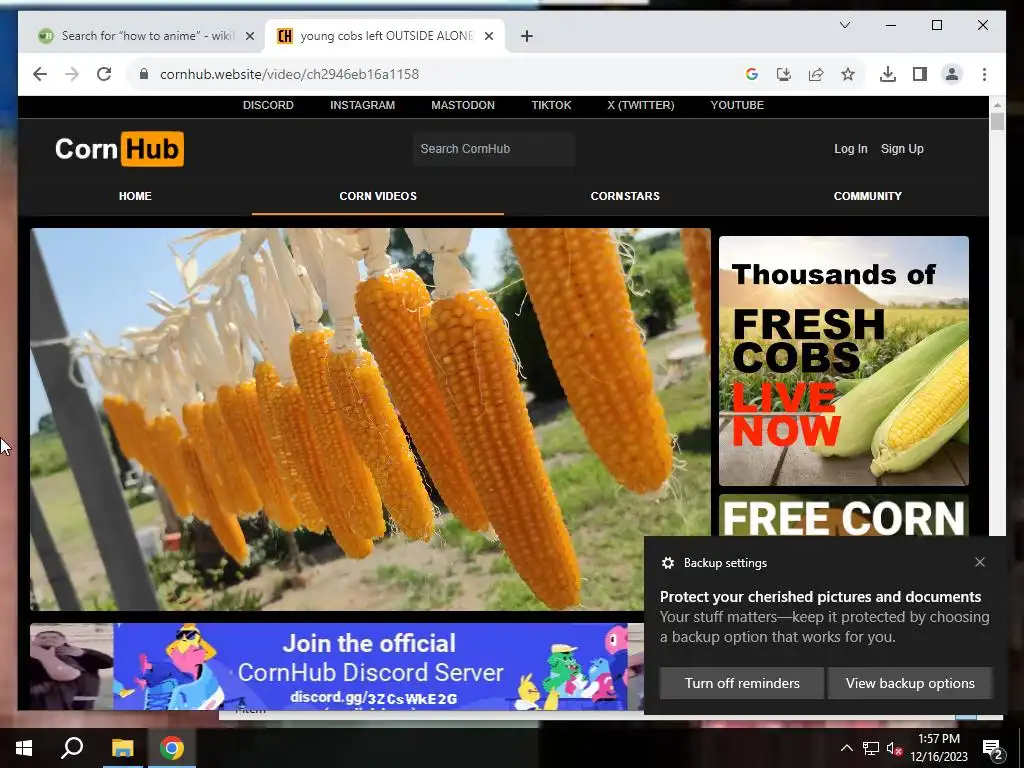Screen dimensions: 1024x768
Task: Bookmark this tab with the star
Action: [x=848, y=74]
